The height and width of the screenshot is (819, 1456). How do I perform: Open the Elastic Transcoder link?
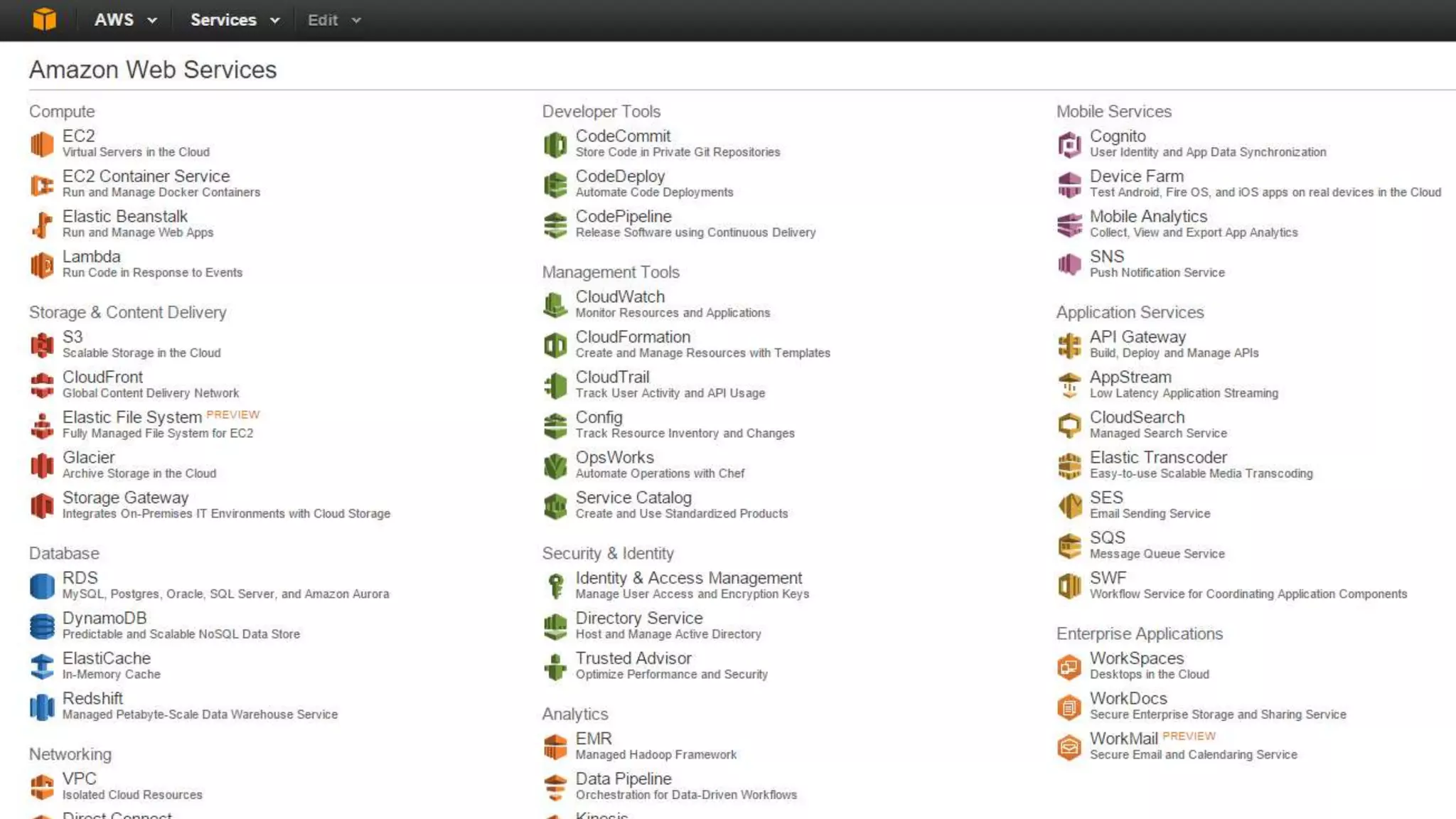(1158, 457)
